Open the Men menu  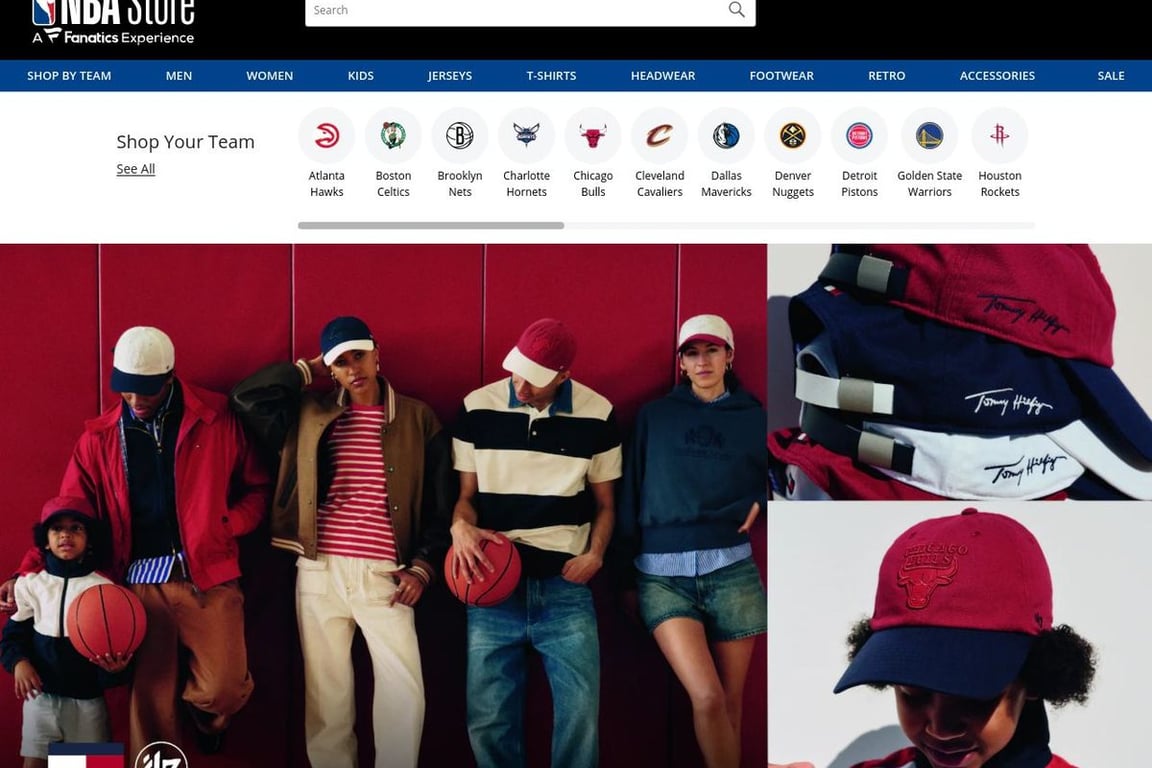click(x=179, y=76)
